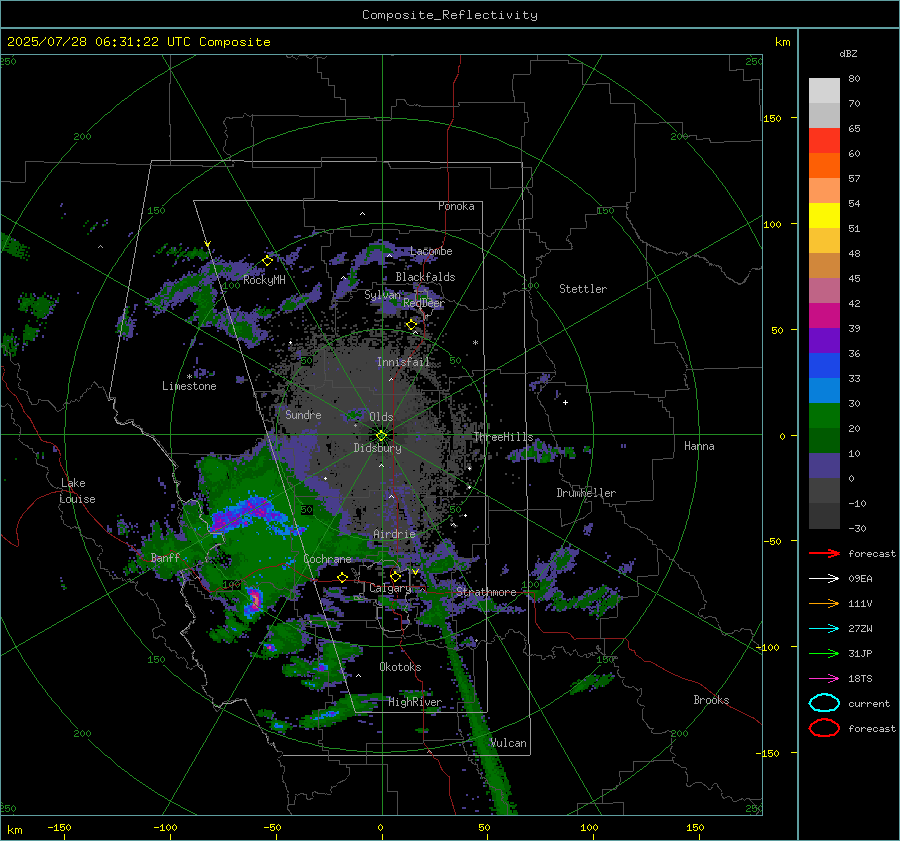Click the Cochrane label
Screen dimensions: 900x841
pos(327,559)
